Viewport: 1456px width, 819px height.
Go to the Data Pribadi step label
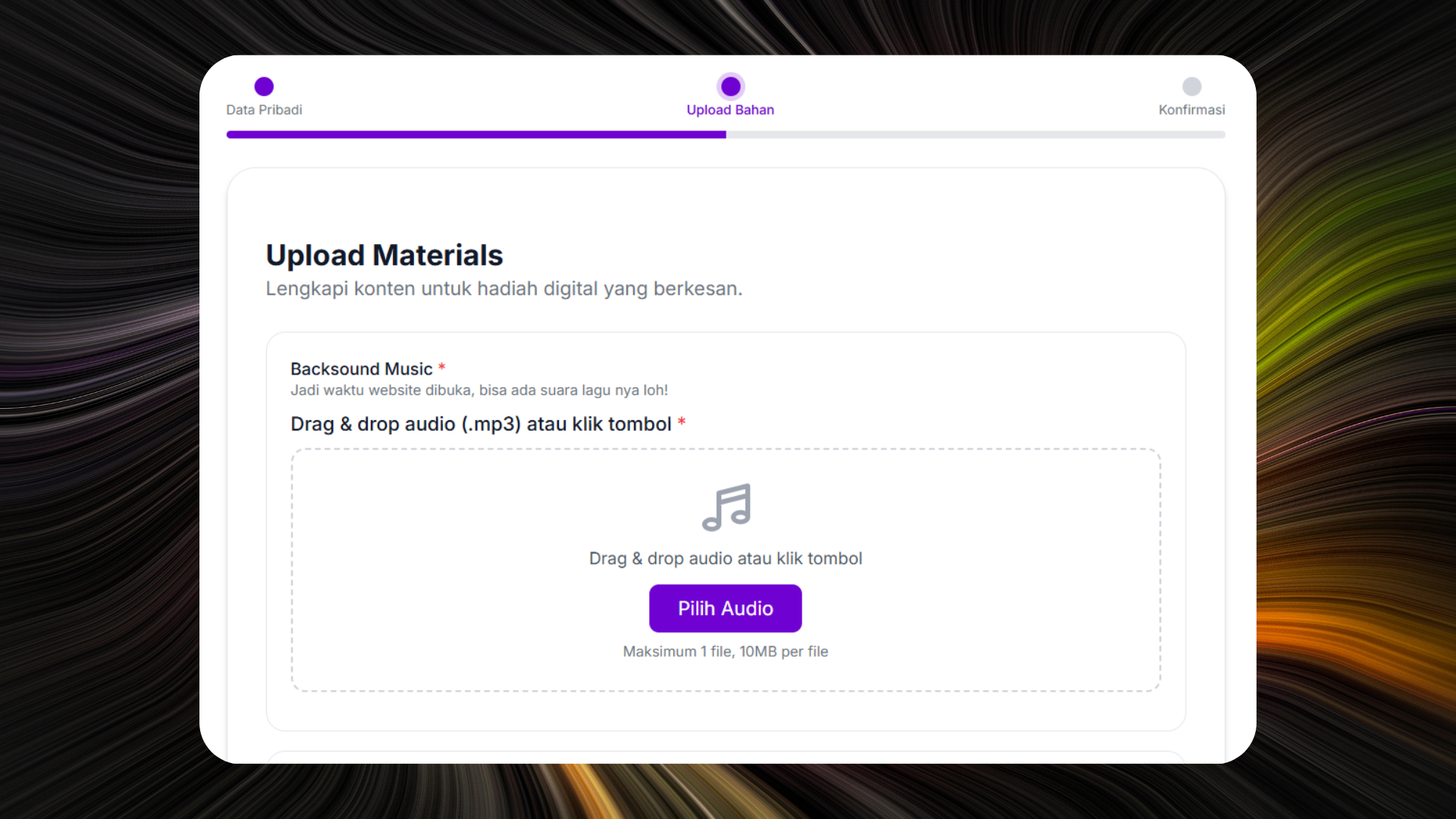point(264,110)
